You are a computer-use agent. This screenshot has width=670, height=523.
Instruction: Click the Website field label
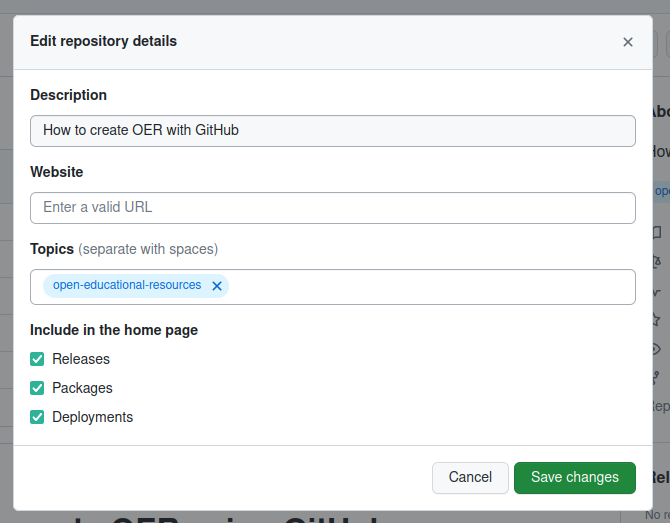click(x=56, y=172)
